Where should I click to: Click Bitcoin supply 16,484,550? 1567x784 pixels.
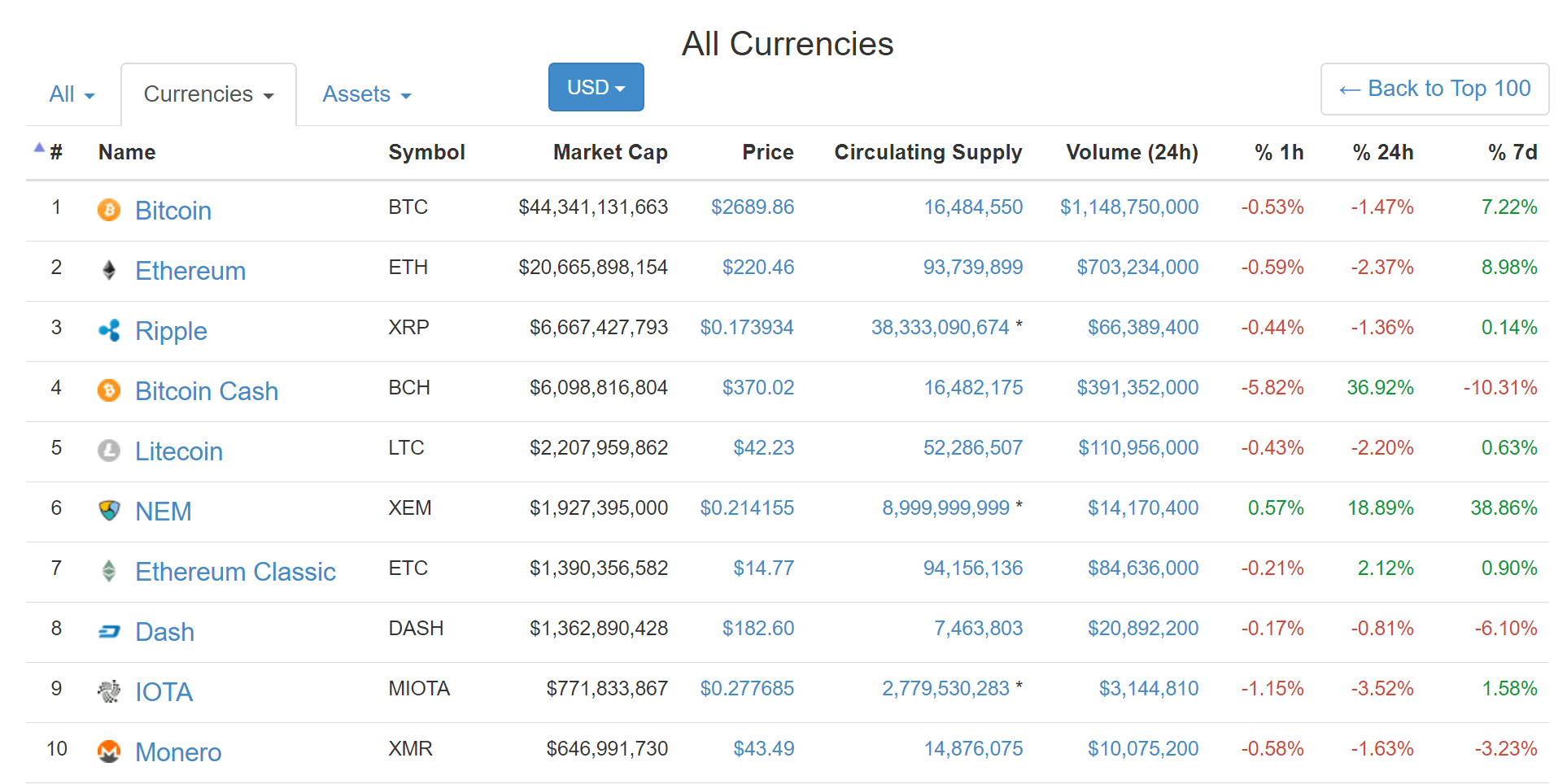click(973, 207)
